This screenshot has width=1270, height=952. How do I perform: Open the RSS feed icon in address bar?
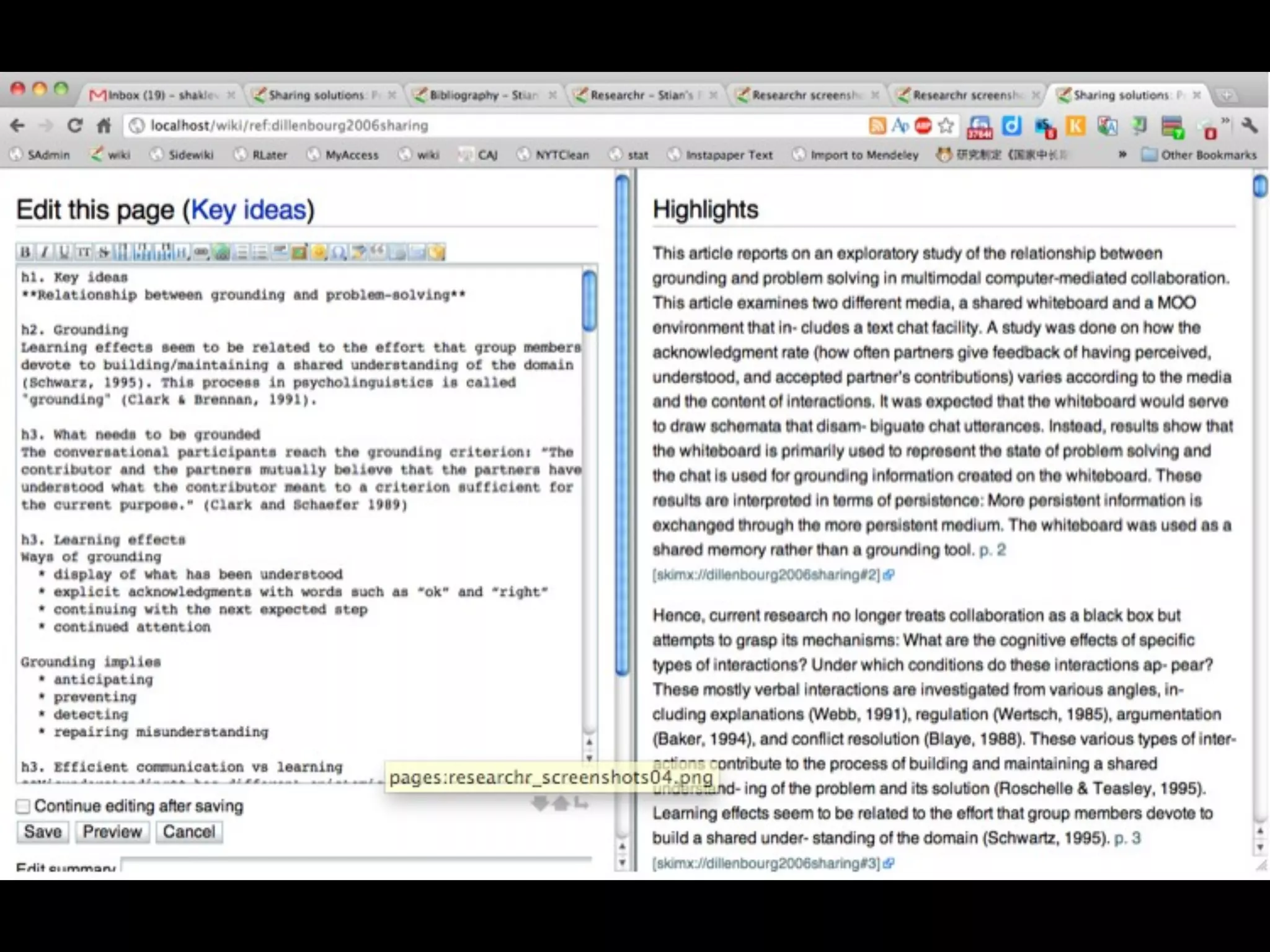click(877, 126)
